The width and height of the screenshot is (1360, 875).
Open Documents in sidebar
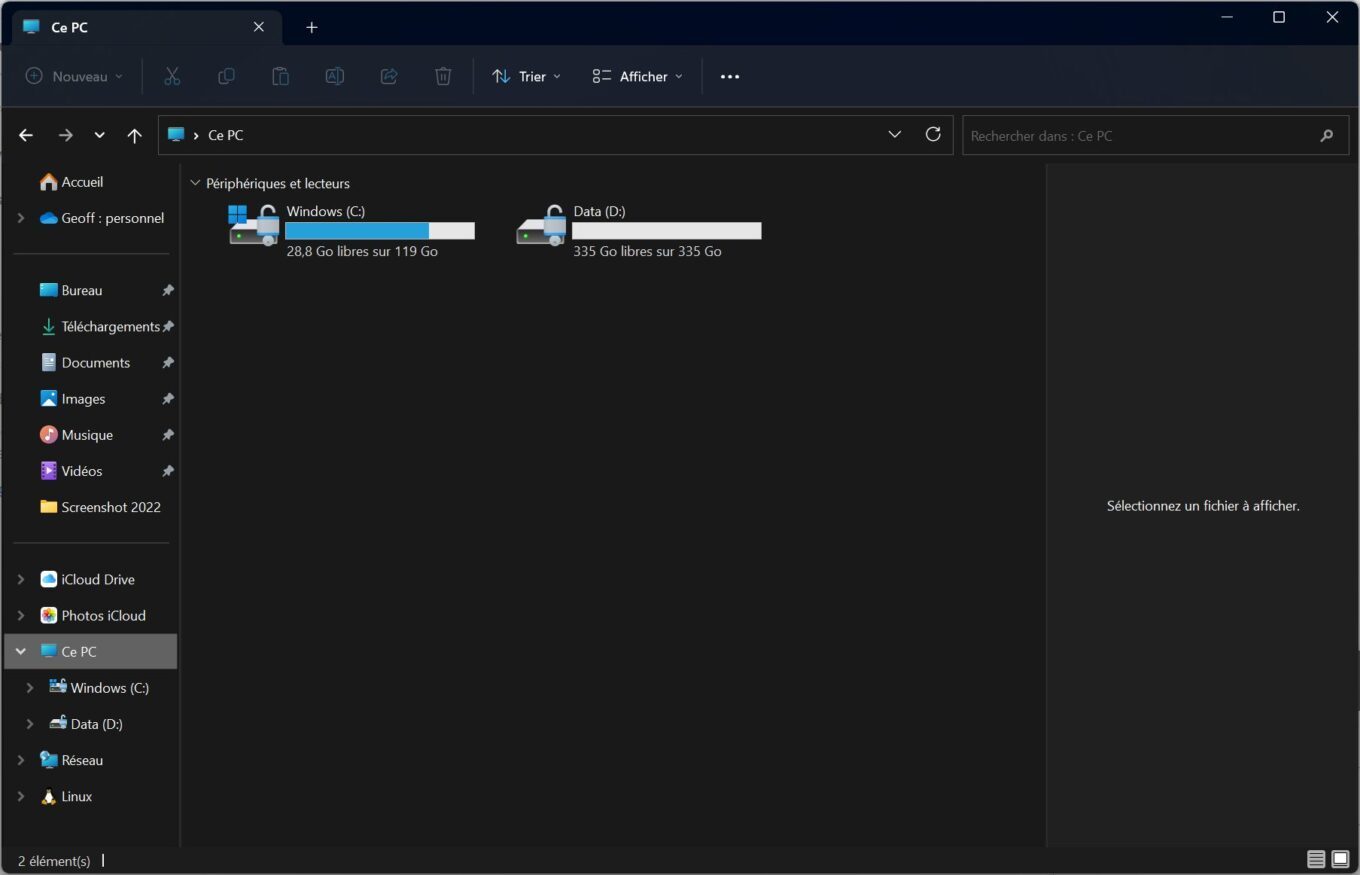[x=85, y=362]
